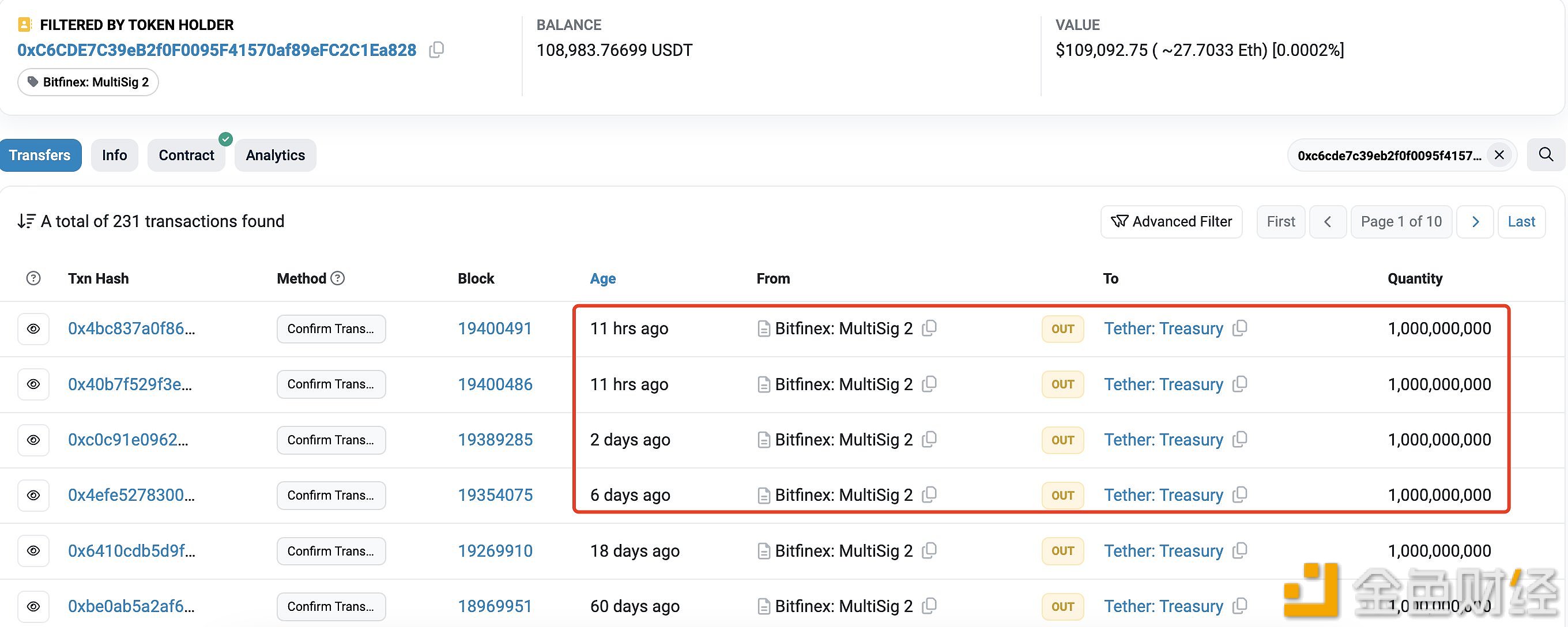Copy From address in 6 days ago row
The width and height of the screenshot is (1568, 627).
(929, 494)
